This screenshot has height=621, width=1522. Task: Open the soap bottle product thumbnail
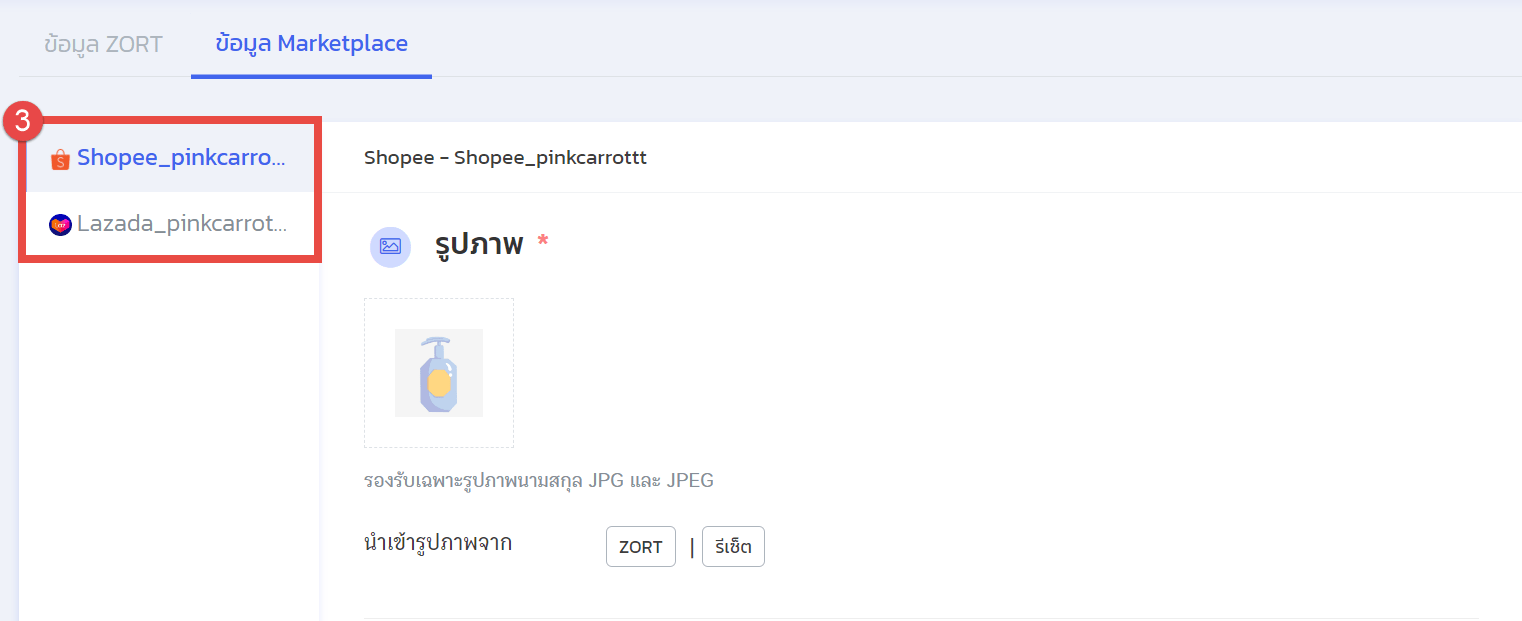point(439,373)
